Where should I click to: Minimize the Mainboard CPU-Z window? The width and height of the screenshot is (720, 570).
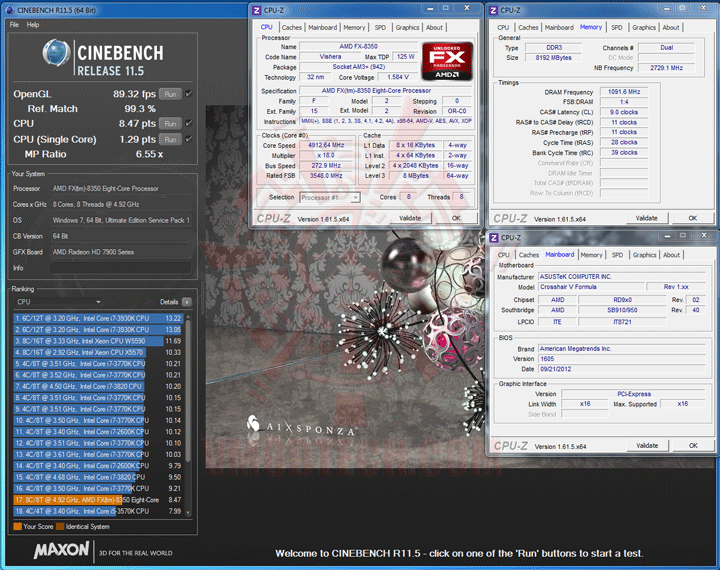point(667,236)
